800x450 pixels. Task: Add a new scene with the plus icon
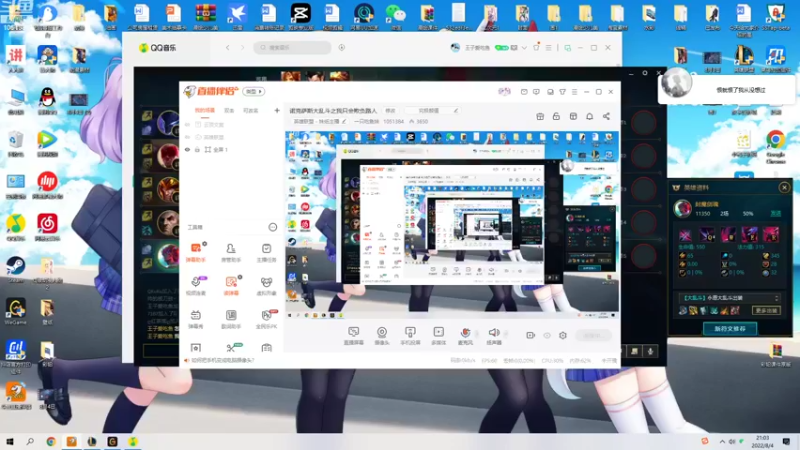coord(277,110)
